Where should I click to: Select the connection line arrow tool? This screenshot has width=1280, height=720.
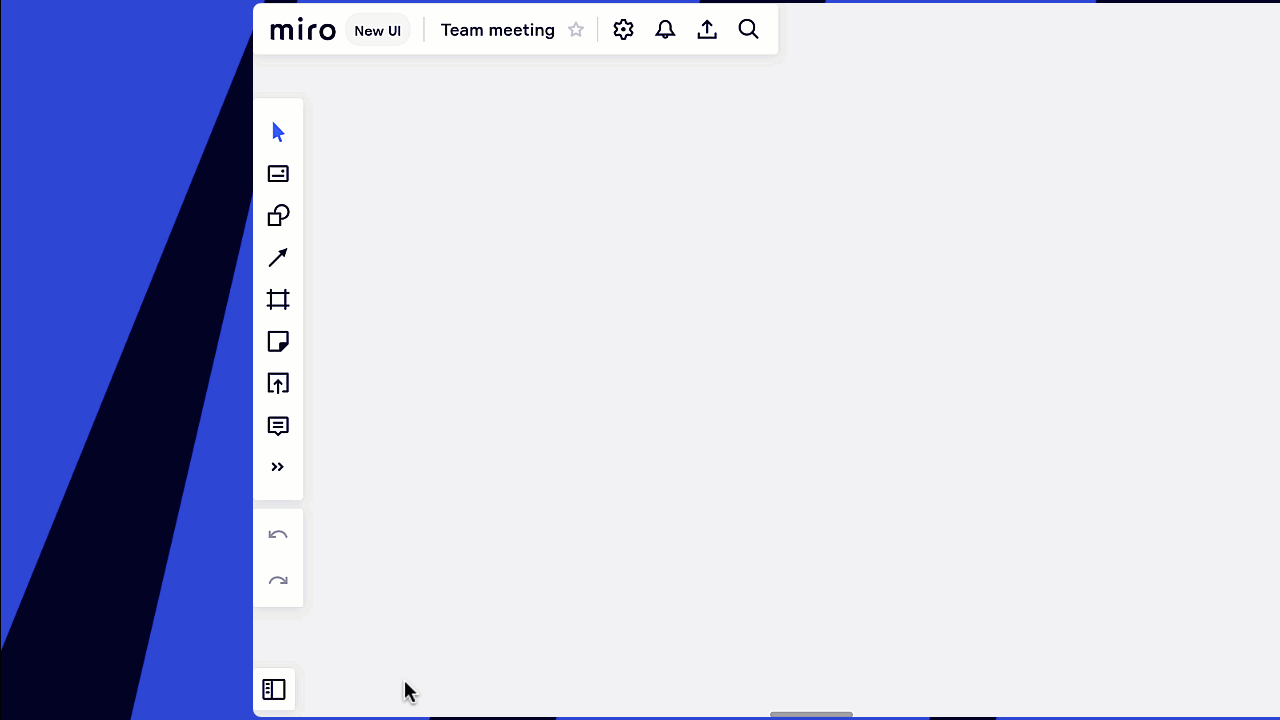pyautogui.click(x=278, y=258)
